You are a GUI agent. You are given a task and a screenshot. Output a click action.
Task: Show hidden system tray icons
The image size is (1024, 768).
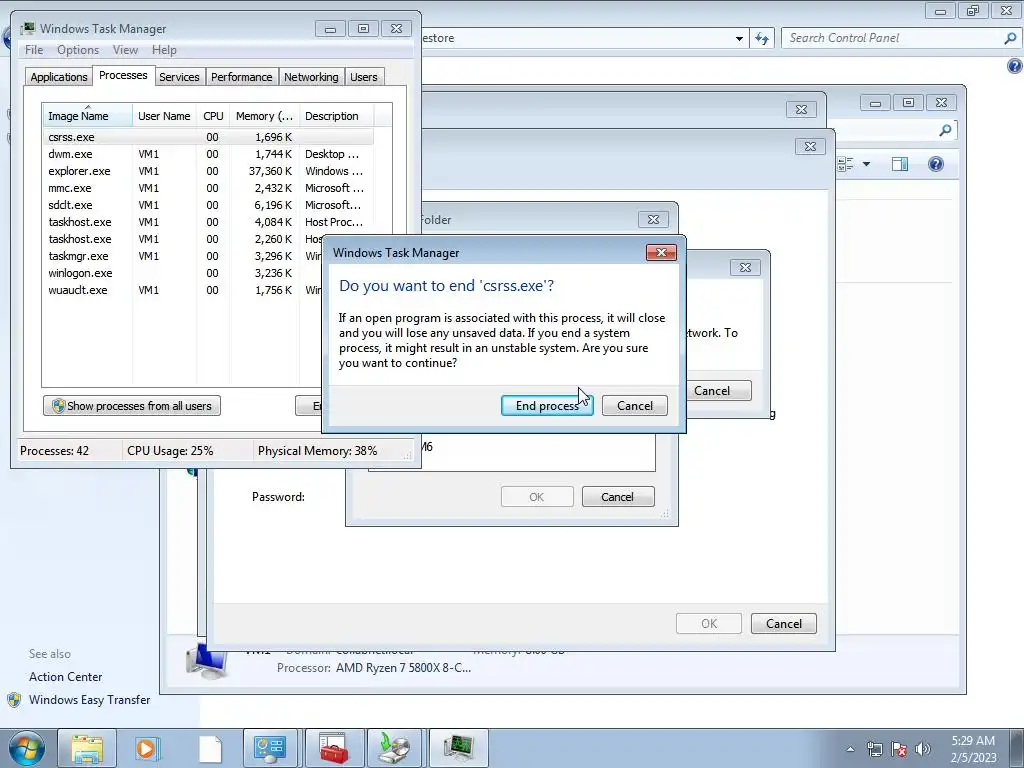(x=850, y=749)
